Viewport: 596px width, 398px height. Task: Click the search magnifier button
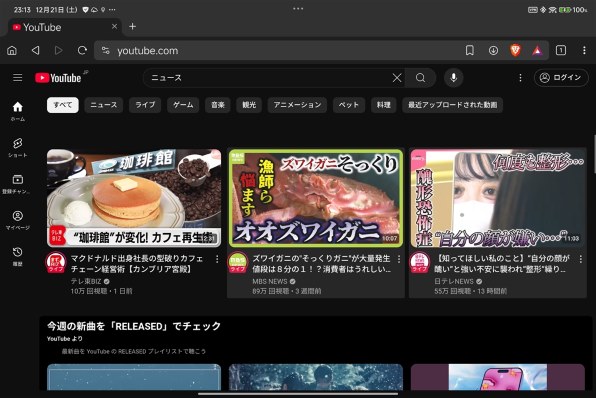[x=420, y=78]
